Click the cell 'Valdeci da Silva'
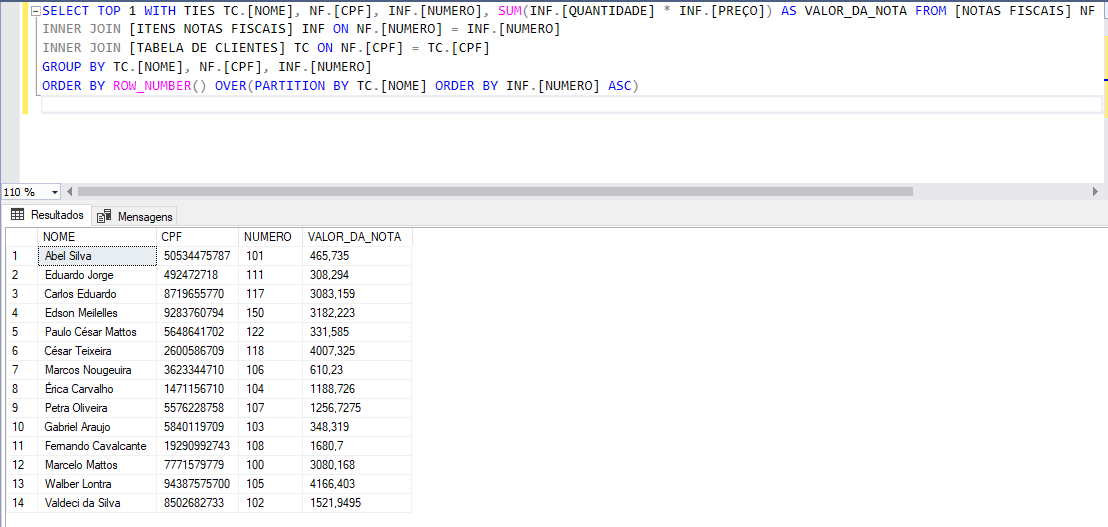The height and width of the screenshot is (527, 1108). (x=97, y=504)
